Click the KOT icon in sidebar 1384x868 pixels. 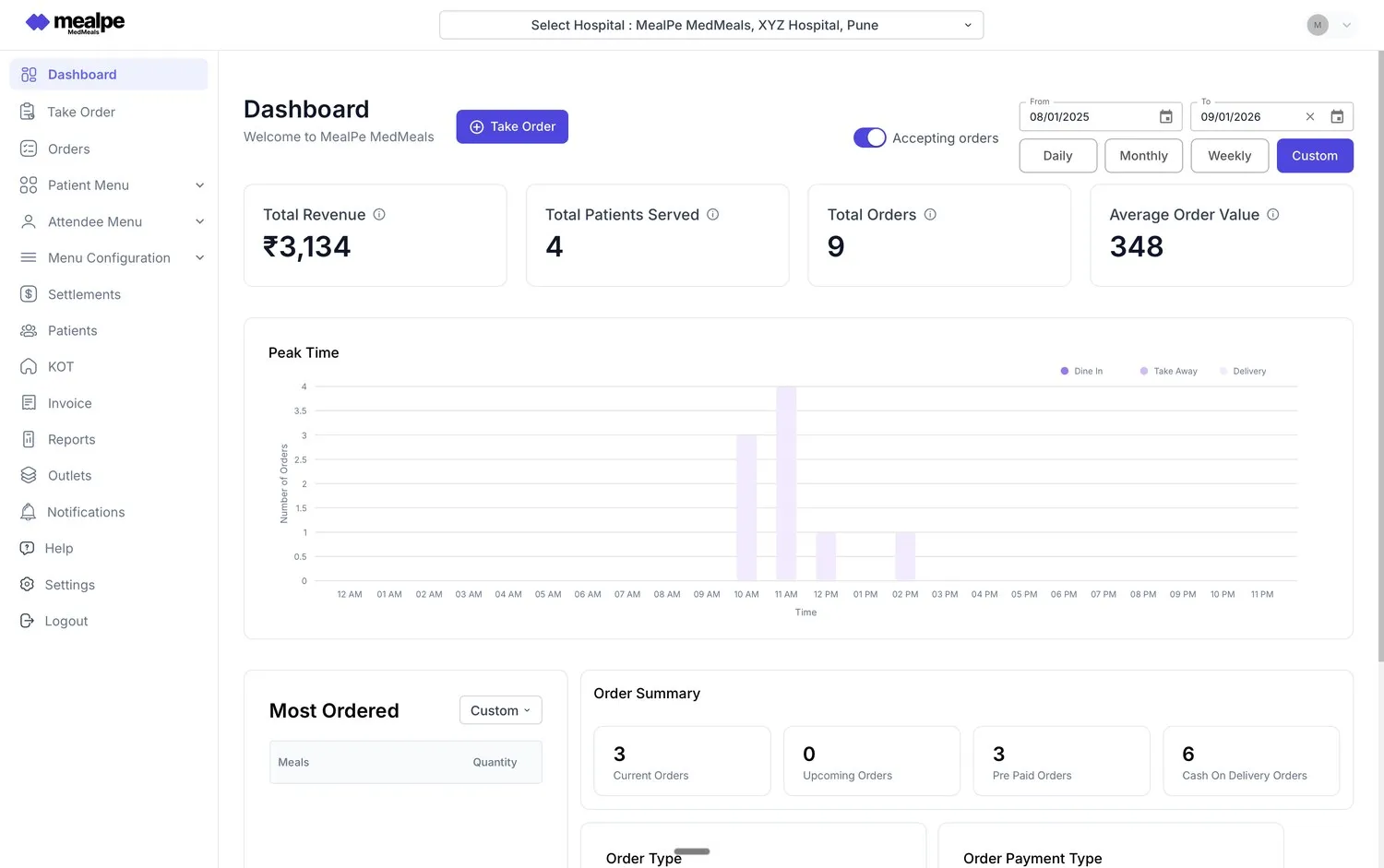(x=29, y=366)
